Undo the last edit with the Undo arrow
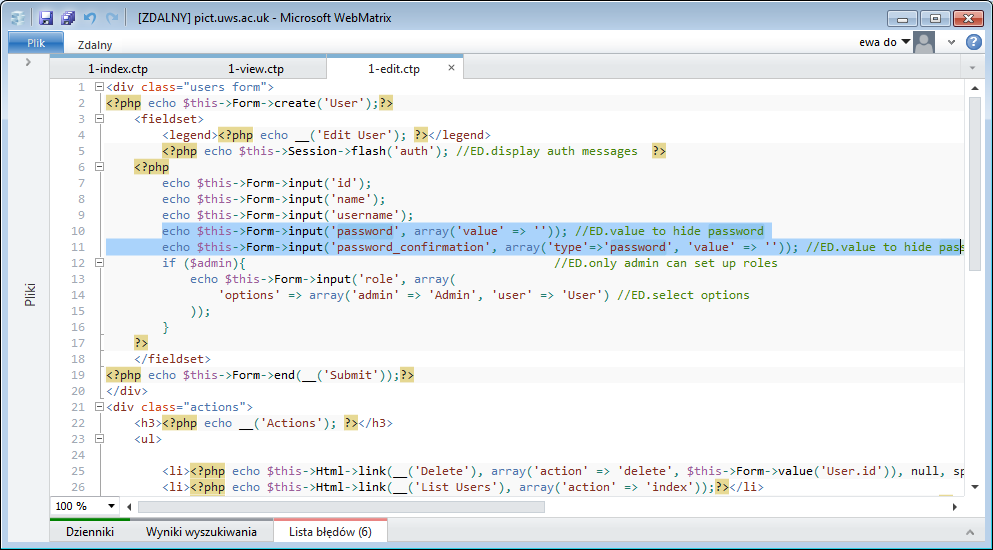 [x=90, y=18]
